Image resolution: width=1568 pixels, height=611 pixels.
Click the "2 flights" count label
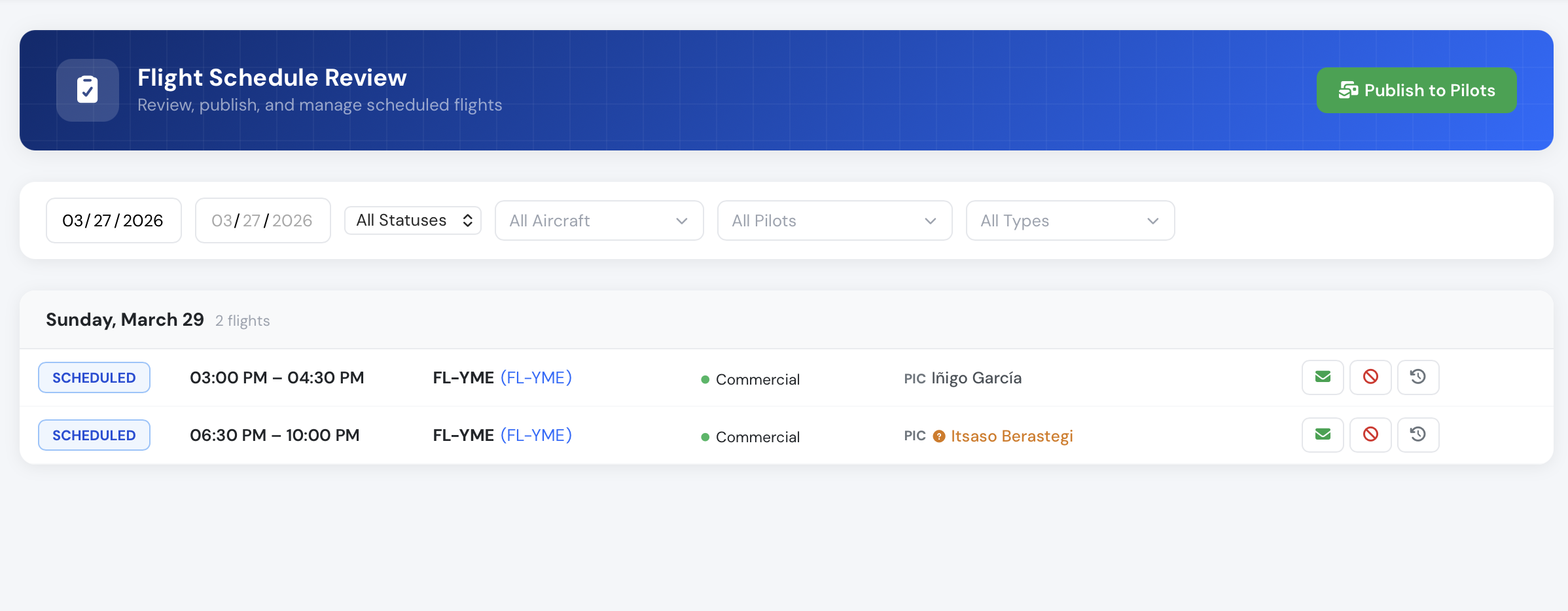(243, 321)
